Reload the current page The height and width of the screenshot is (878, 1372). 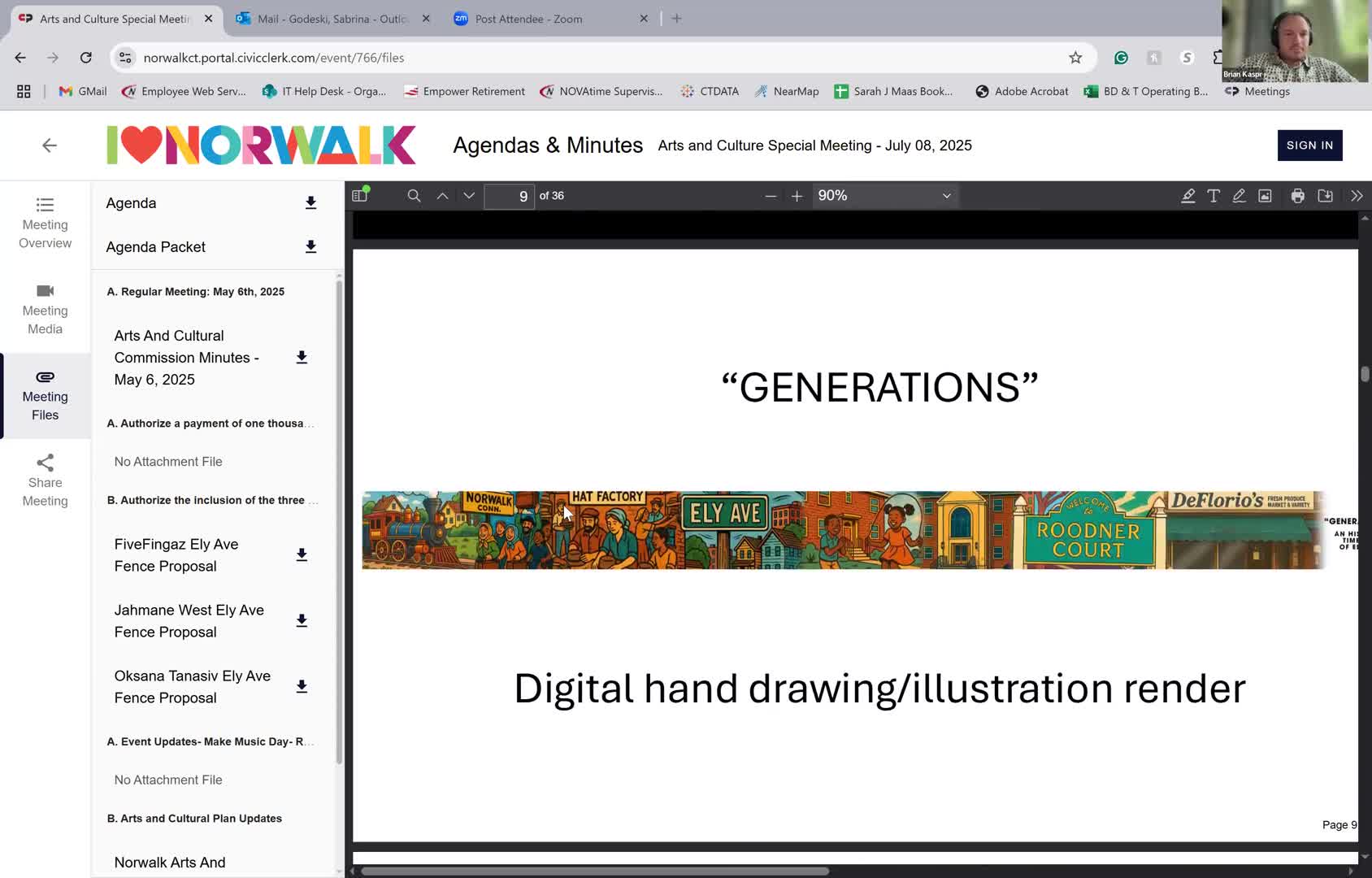85,58
